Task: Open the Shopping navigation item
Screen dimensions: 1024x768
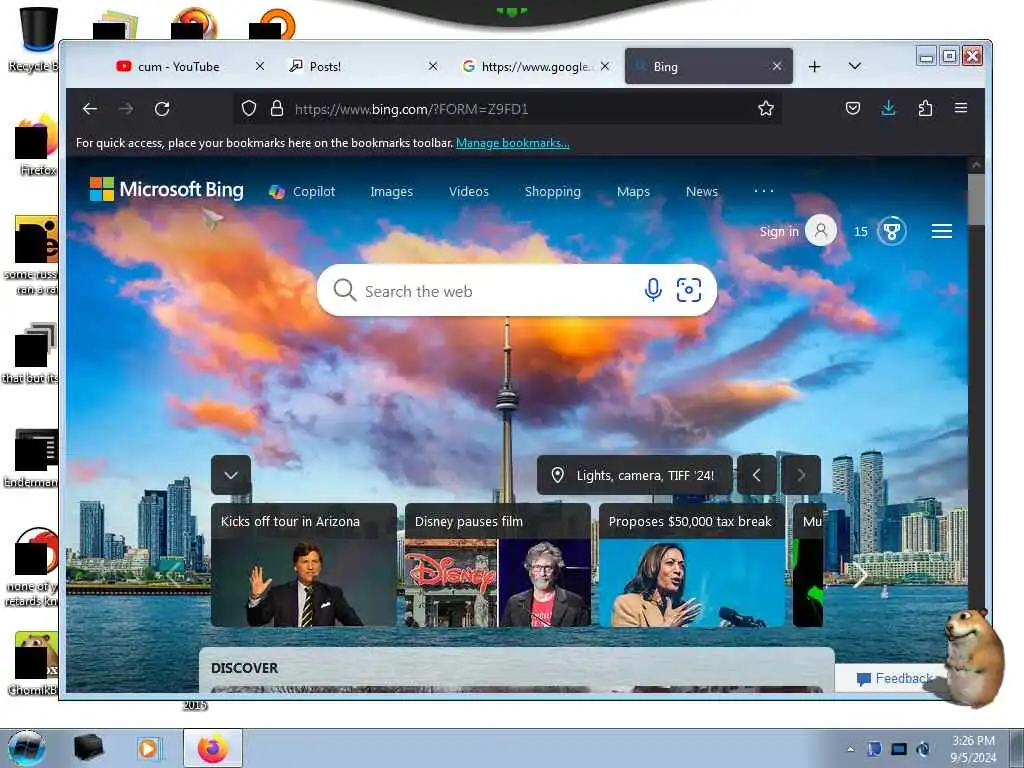Action: point(552,191)
